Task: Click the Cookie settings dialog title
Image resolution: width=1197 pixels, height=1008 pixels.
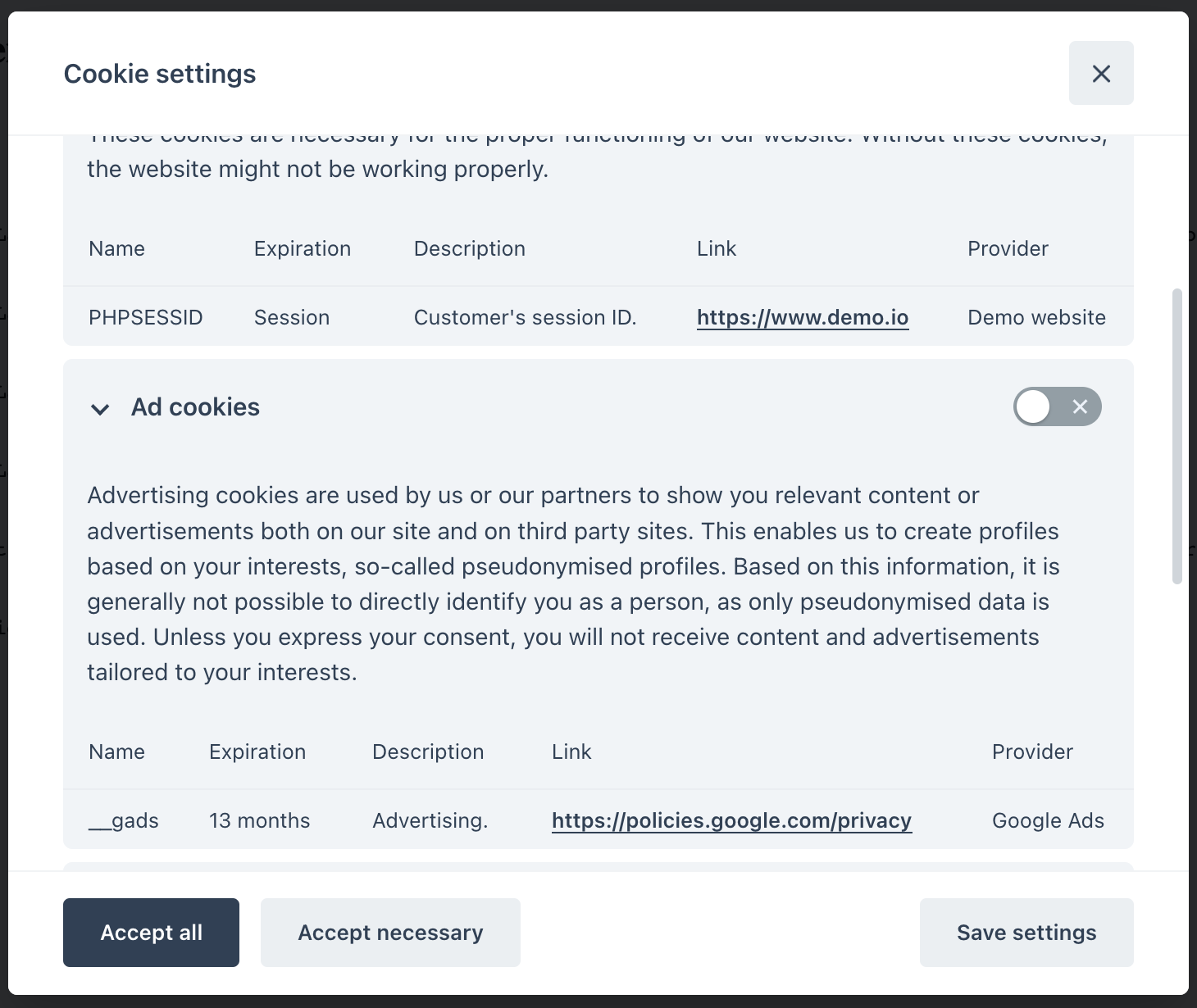Action: click(160, 74)
